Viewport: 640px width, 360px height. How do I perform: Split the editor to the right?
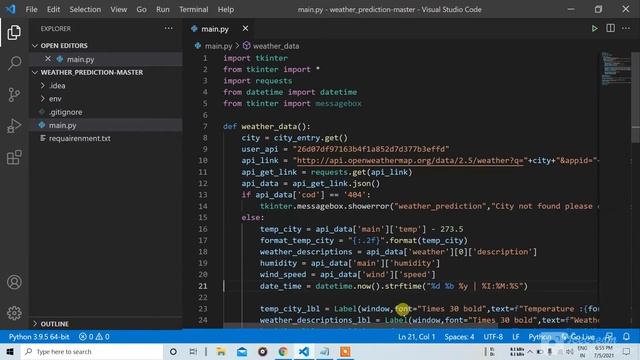coord(610,29)
